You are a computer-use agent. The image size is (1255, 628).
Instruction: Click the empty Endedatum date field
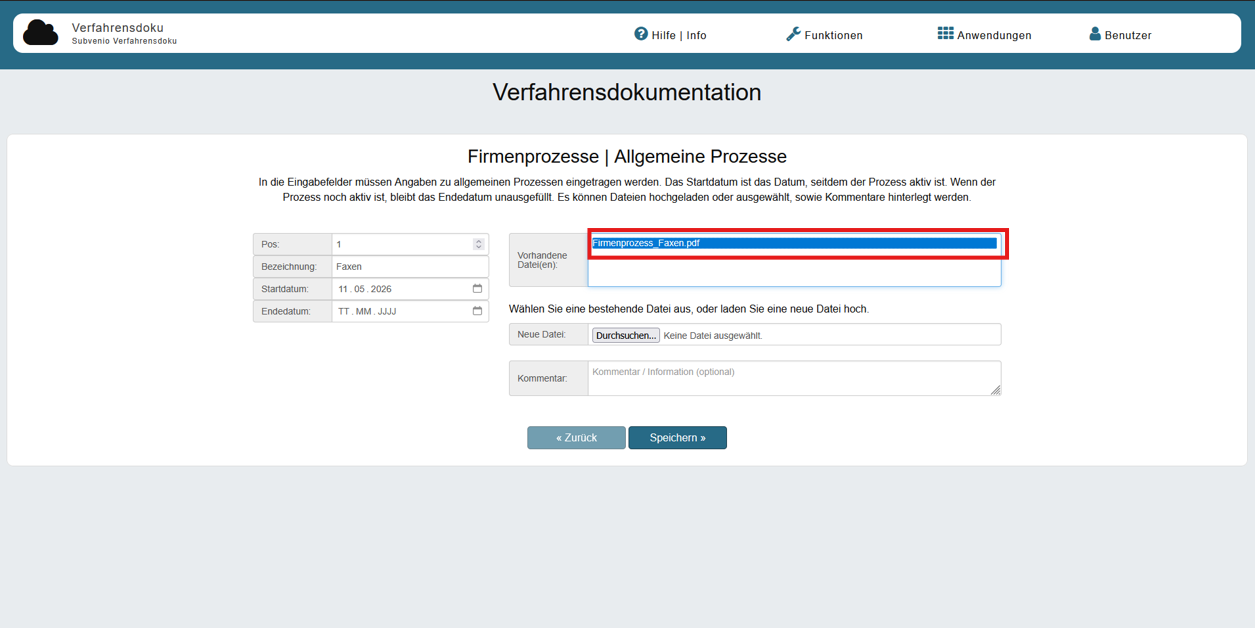410,311
